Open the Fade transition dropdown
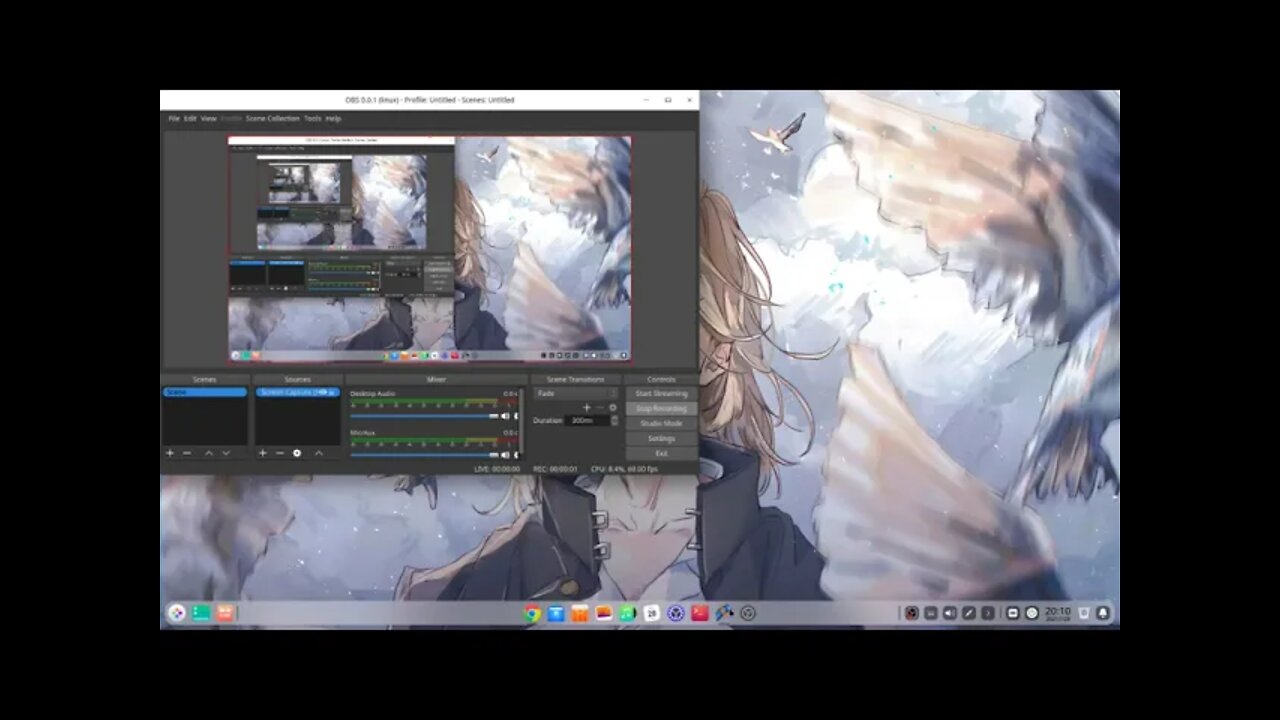This screenshot has height=720, width=1280. click(x=577, y=393)
